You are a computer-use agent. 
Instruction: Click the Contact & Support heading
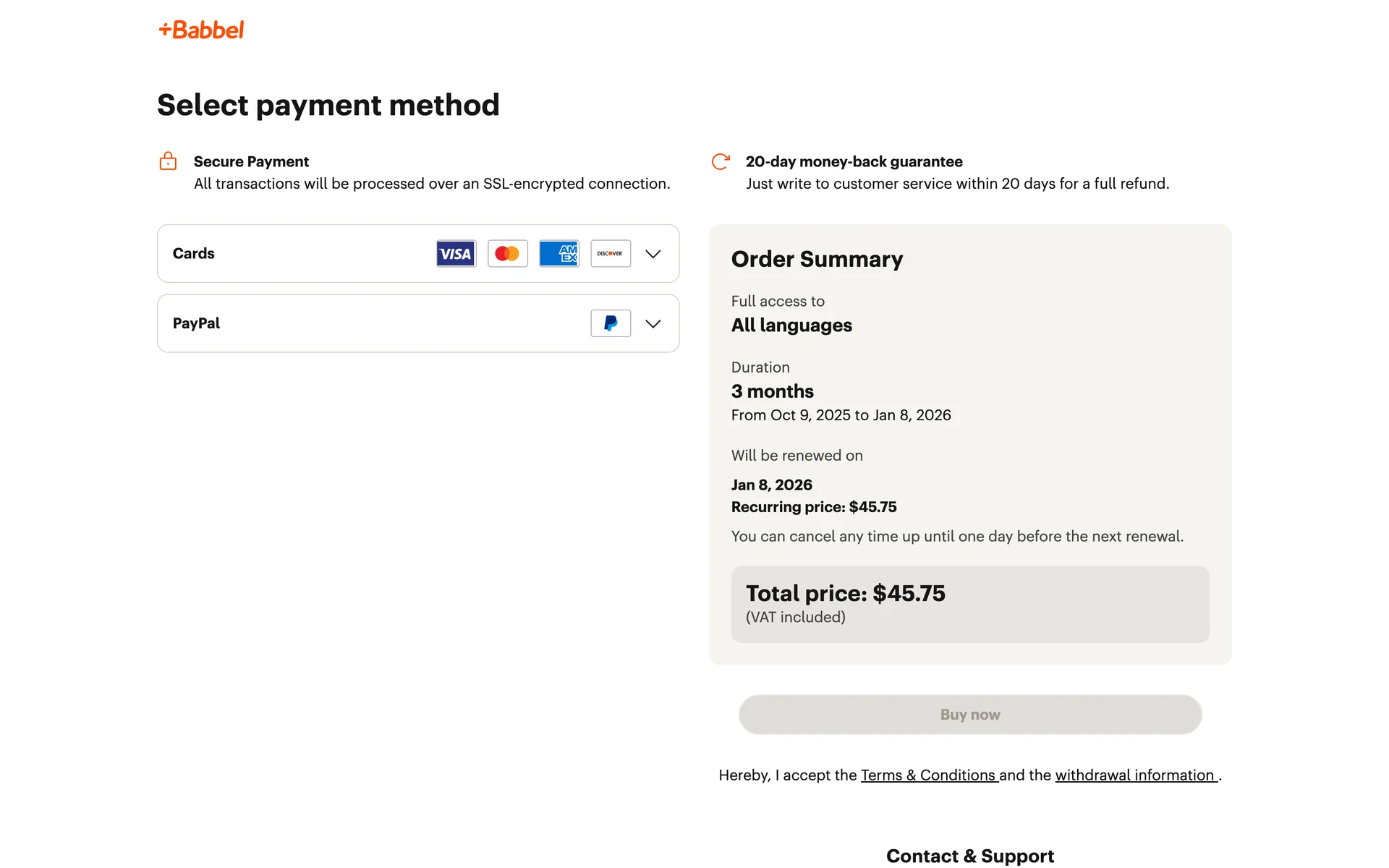[969, 856]
